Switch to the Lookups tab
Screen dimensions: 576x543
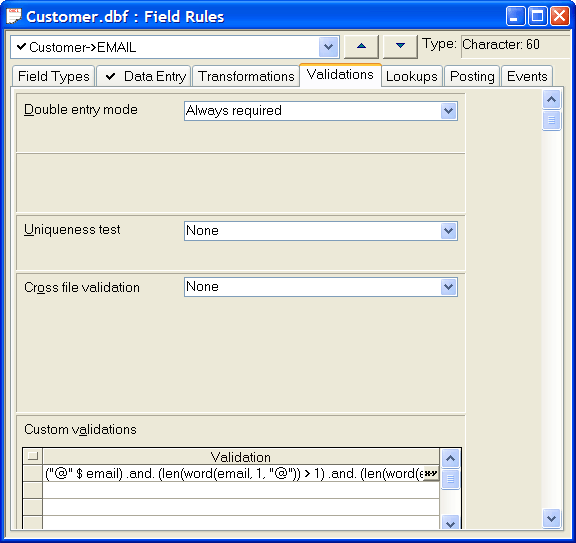tap(411, 76)
